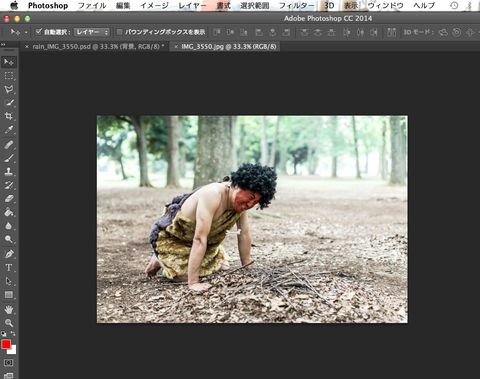
Task: Select the Brush tool
Action: pyautogui.click(x=9, y=158)
